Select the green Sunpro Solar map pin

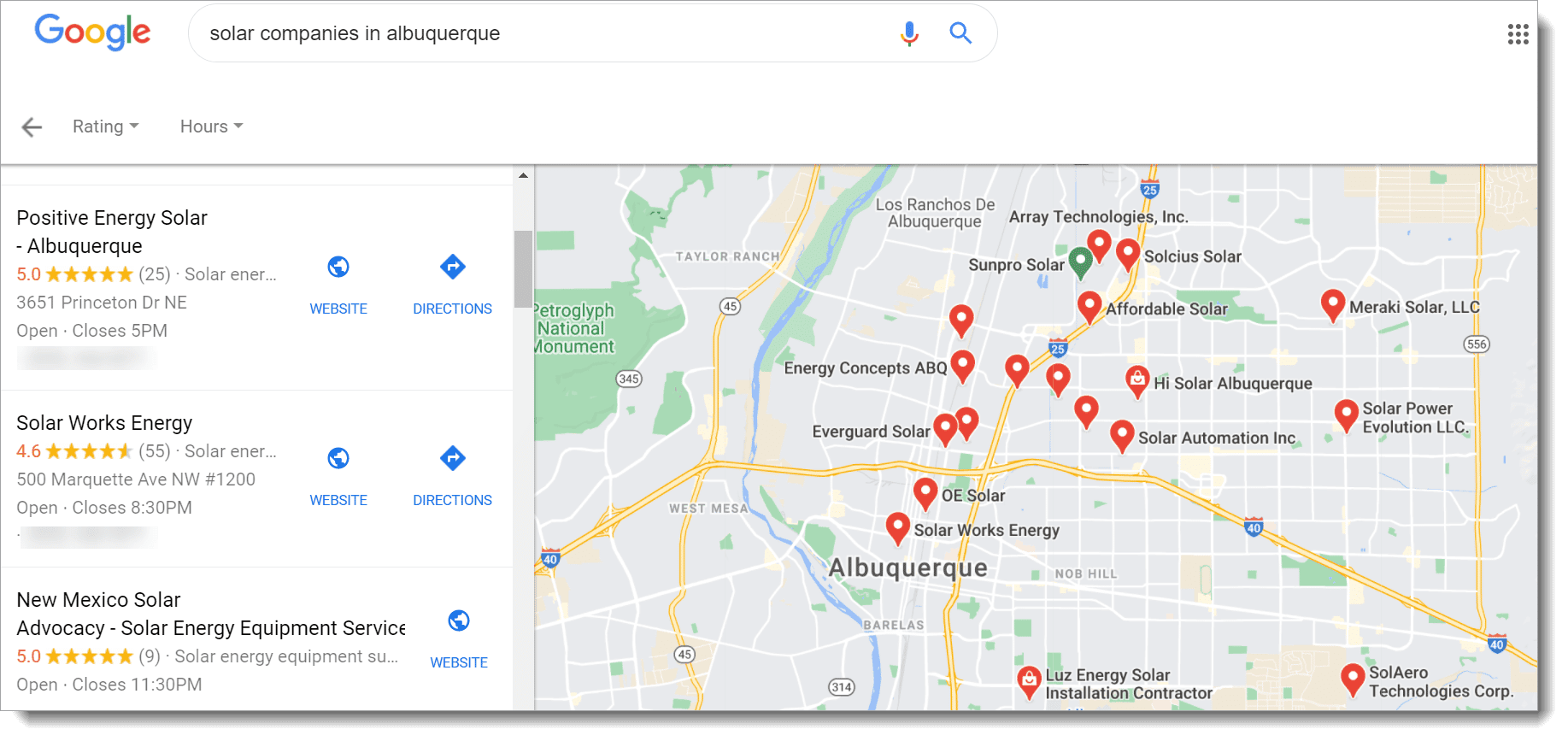pos(1080,262)
